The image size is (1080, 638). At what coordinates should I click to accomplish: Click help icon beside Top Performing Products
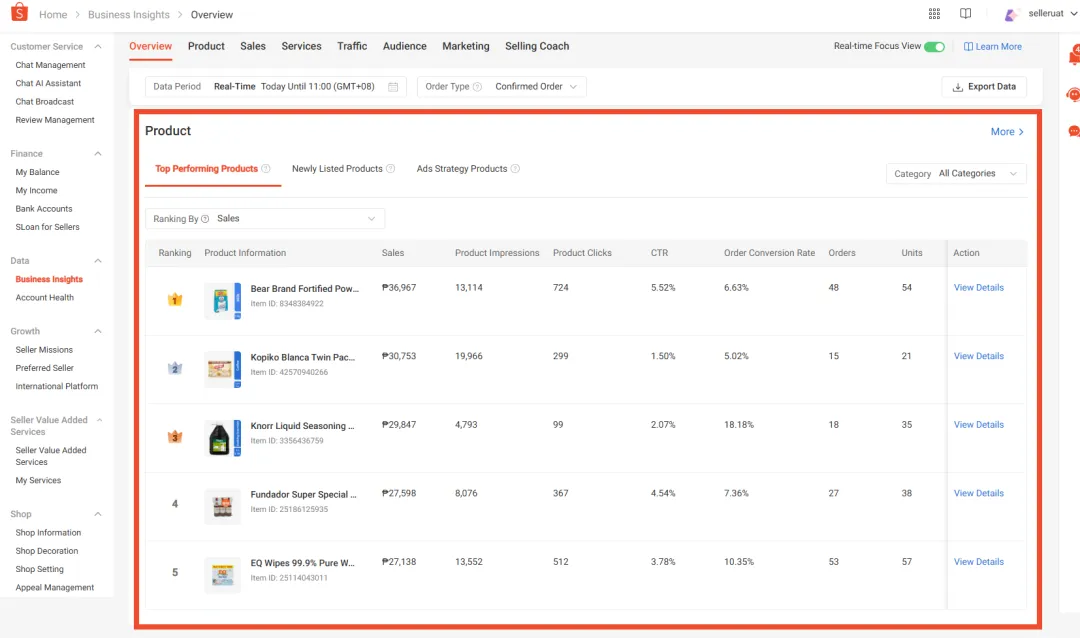click(266, 169)
